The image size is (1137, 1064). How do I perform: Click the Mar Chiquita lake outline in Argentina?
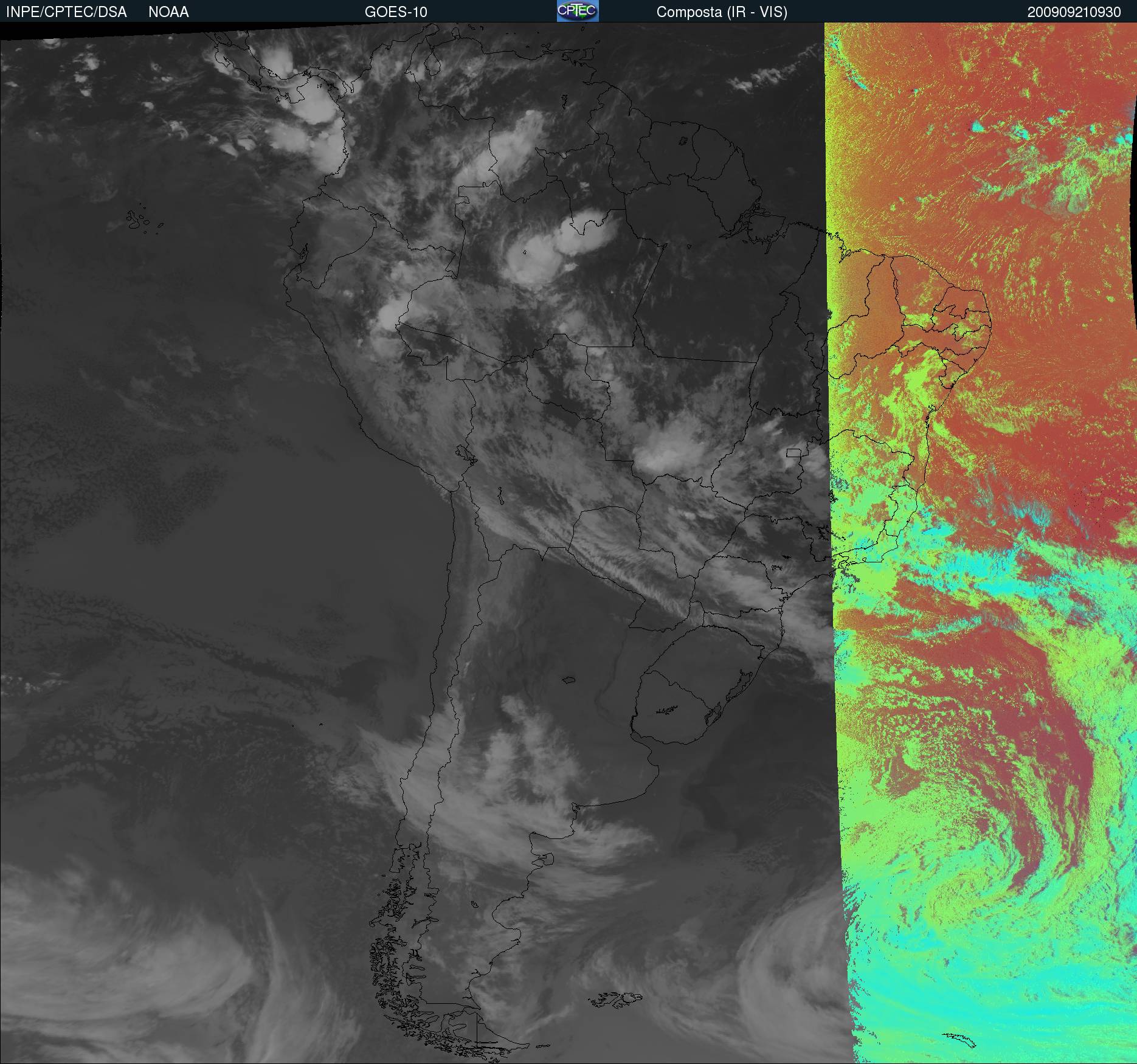pos(568,680)
